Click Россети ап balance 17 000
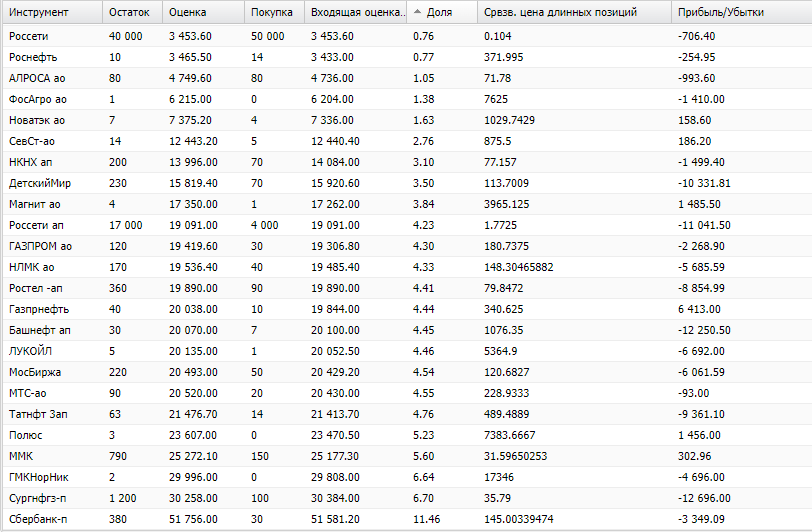Screen dimensions: 812x532 [x=125, y=225]
